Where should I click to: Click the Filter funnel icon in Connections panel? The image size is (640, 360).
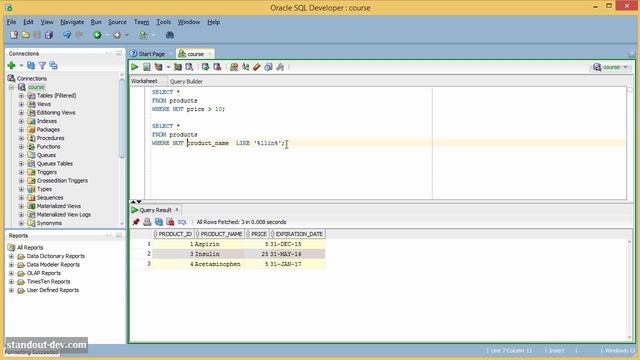42,65
